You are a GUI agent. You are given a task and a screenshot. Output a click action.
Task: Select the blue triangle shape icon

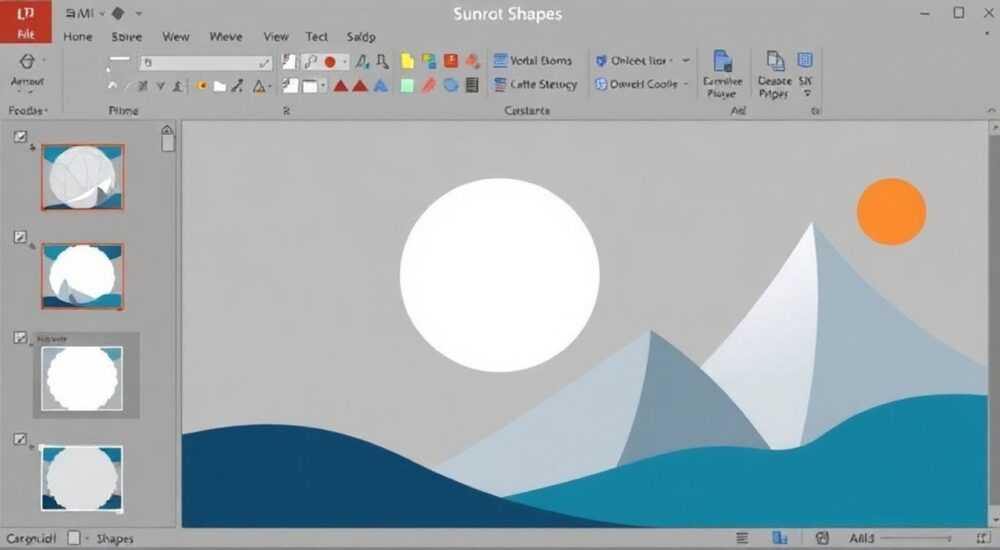pos(381,86)
